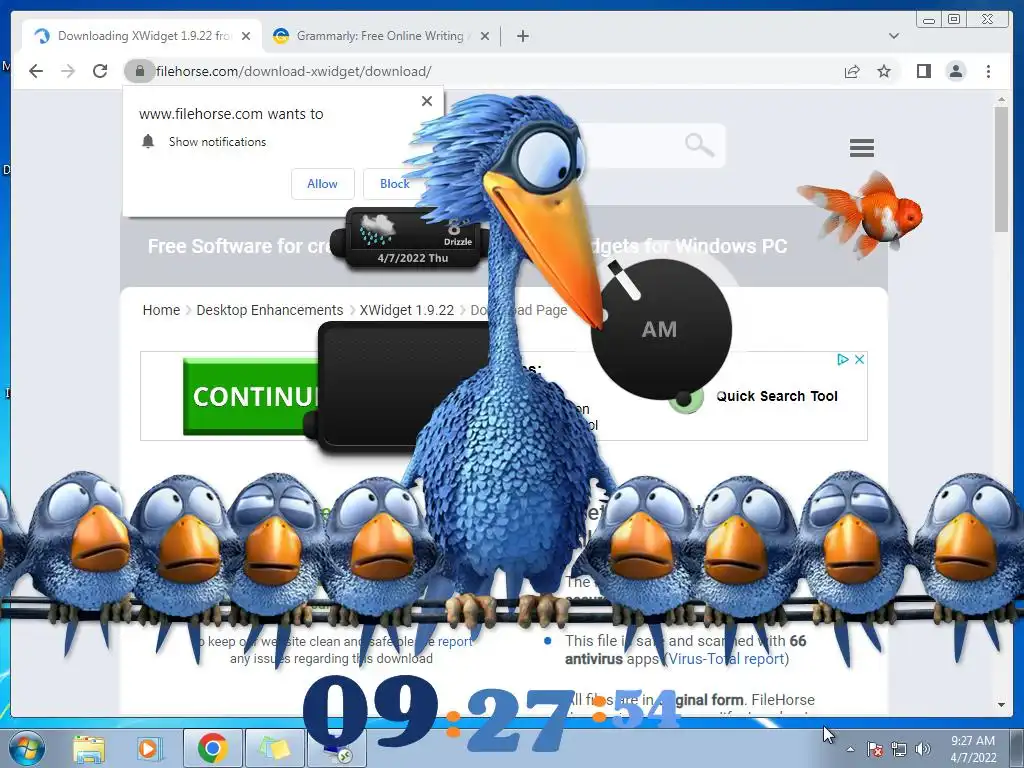Expand the tab search chevron
The width and height of the screenshot is (1024, 768).
[893, 36]
